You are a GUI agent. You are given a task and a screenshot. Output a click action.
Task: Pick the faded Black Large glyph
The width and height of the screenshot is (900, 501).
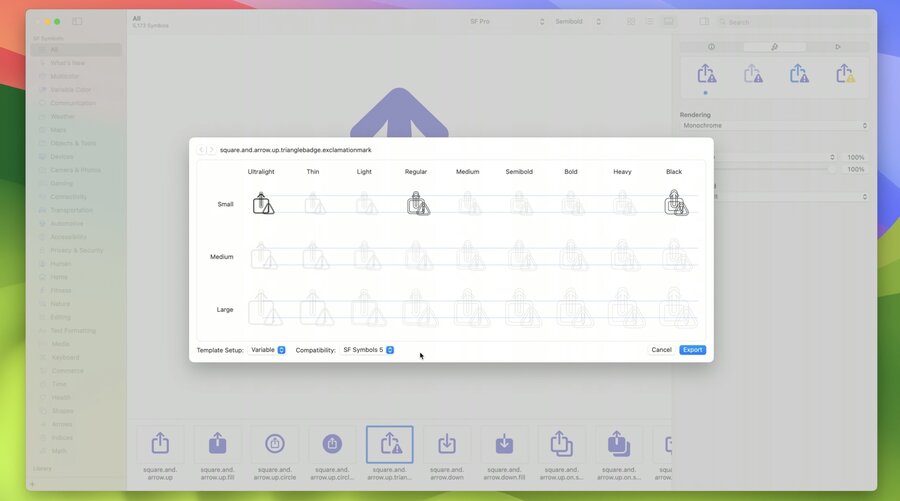(678, 309)
